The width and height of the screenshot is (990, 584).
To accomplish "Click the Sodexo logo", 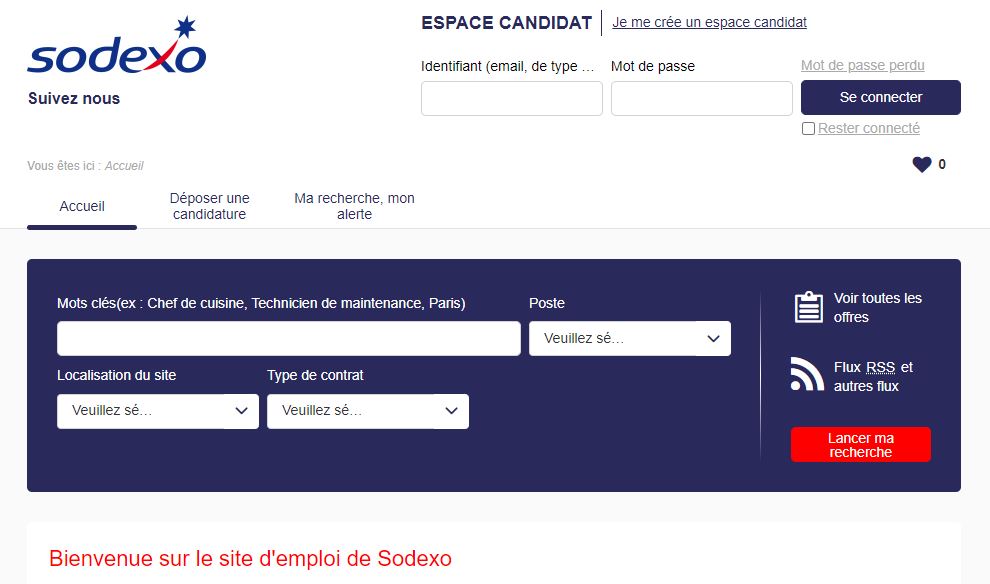I will 117,45.
